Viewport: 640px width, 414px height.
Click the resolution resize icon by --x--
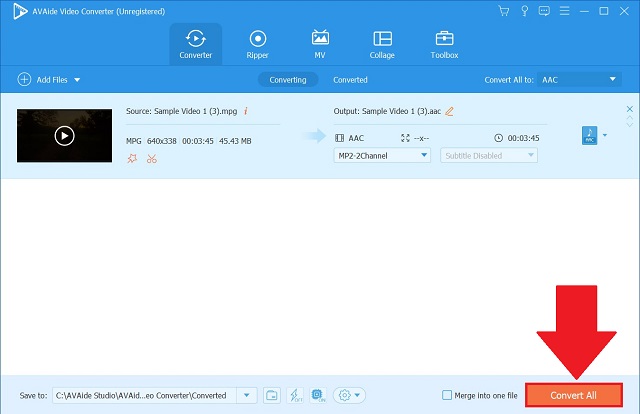(x=405, y=138)
